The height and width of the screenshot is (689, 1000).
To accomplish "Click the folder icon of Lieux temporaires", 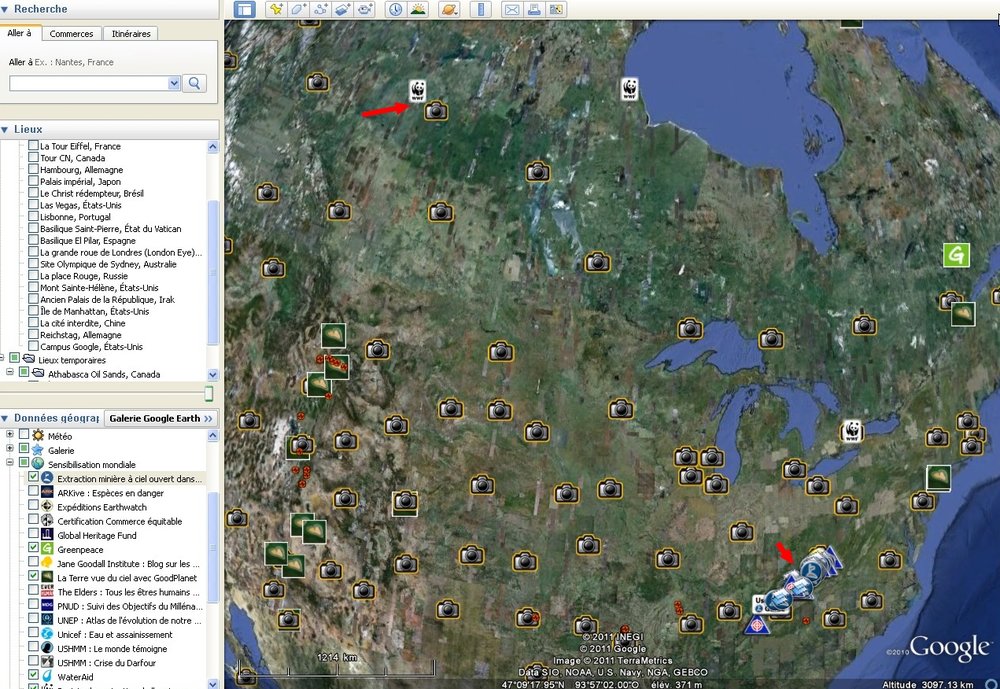I will (x=29, y=359).
